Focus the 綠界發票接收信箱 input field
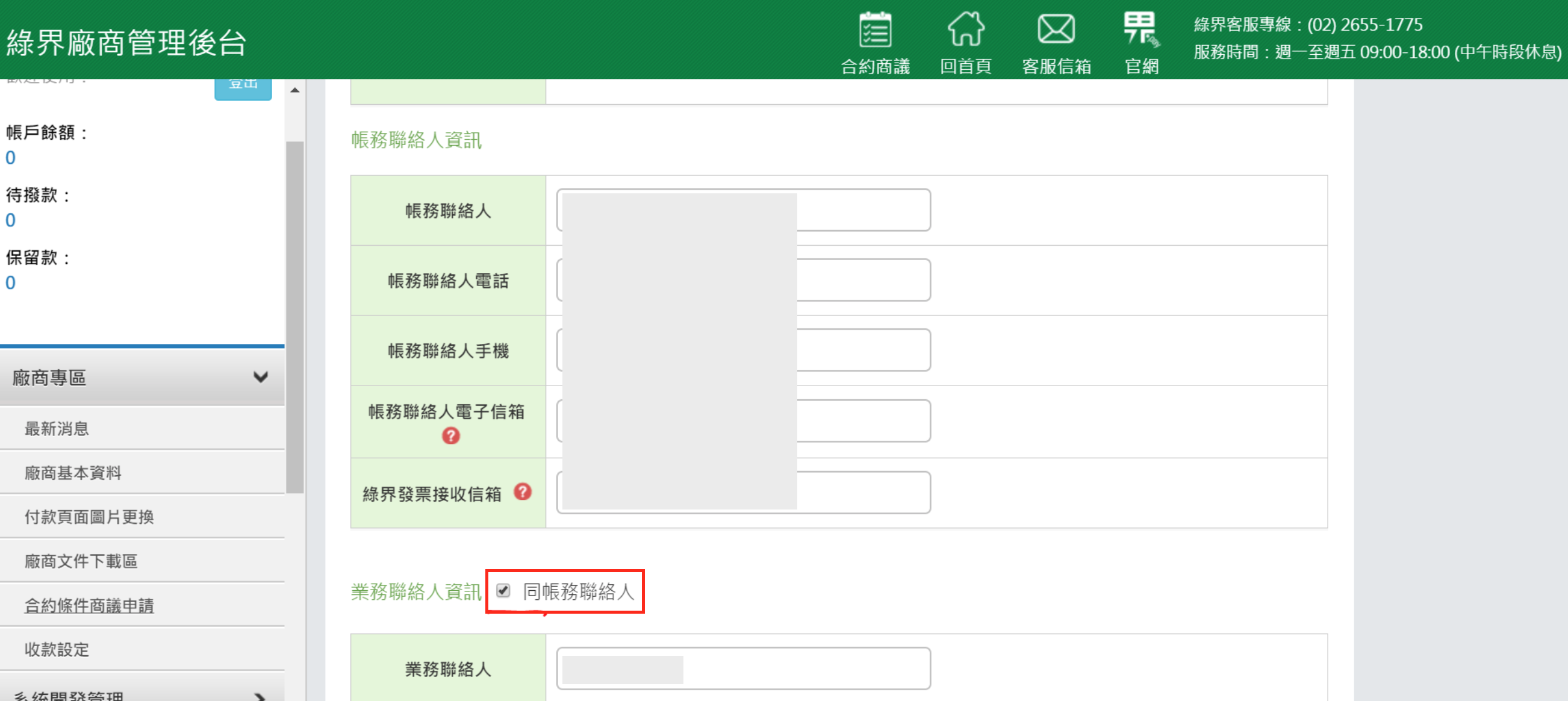The height and width of the screenshot is (701, 1568). point(743,492)
